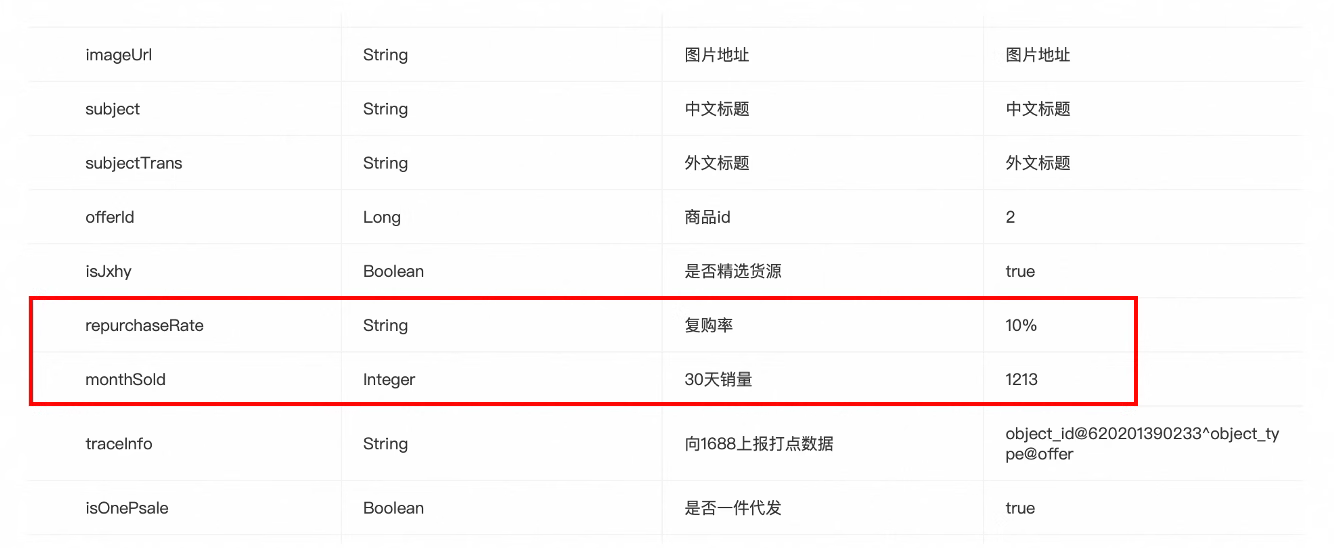The image size is (1334, 548).
Task: Select the subject field name cell
Action: pos(112,109)
